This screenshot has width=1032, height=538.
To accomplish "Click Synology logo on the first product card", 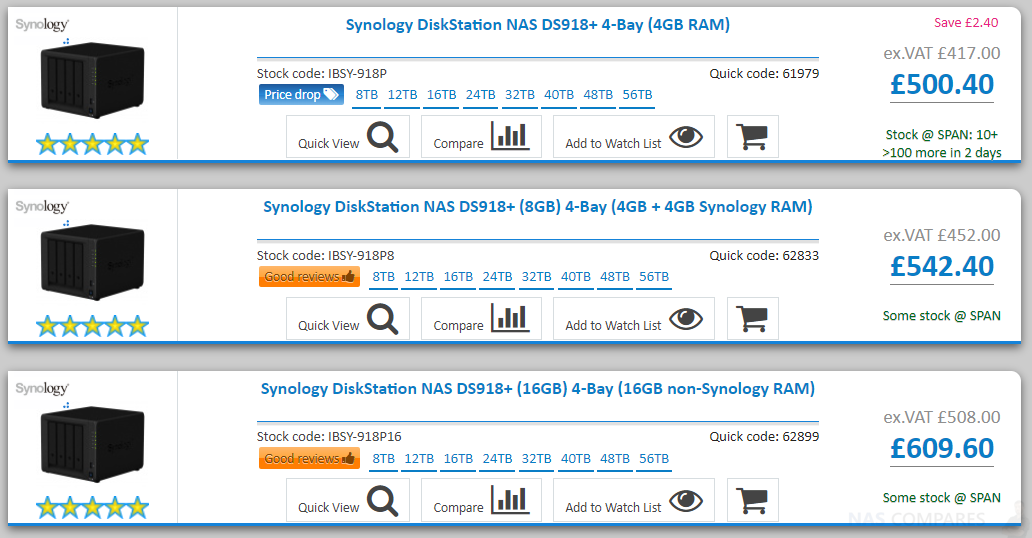I will tap(42, 25).
